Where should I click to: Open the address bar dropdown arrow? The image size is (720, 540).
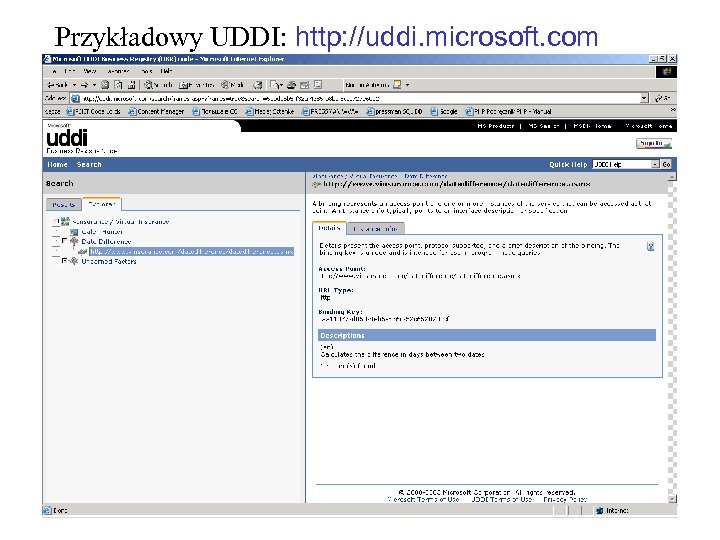click(x=644, y=98)
